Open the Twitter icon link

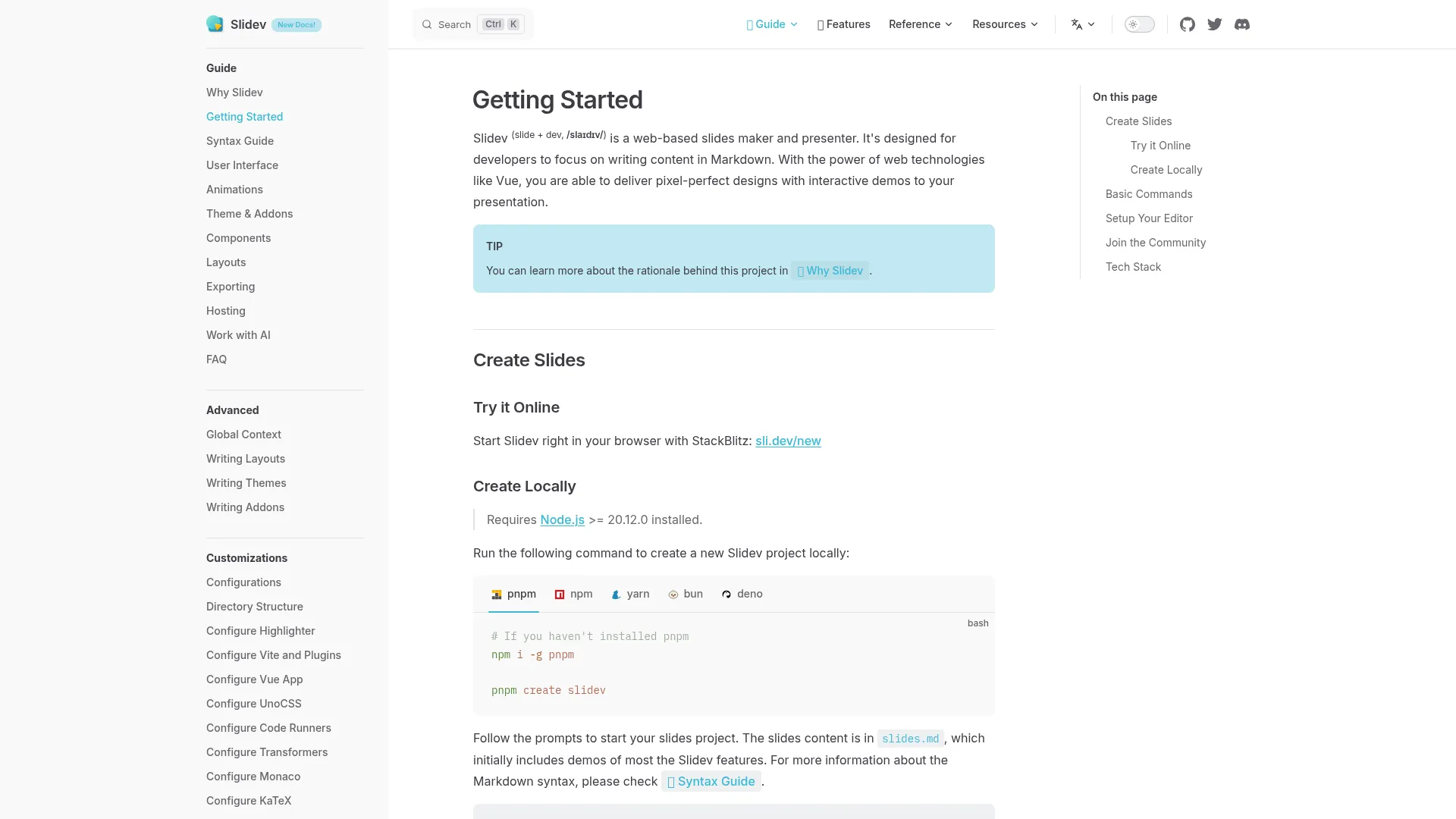point(1215,24)
